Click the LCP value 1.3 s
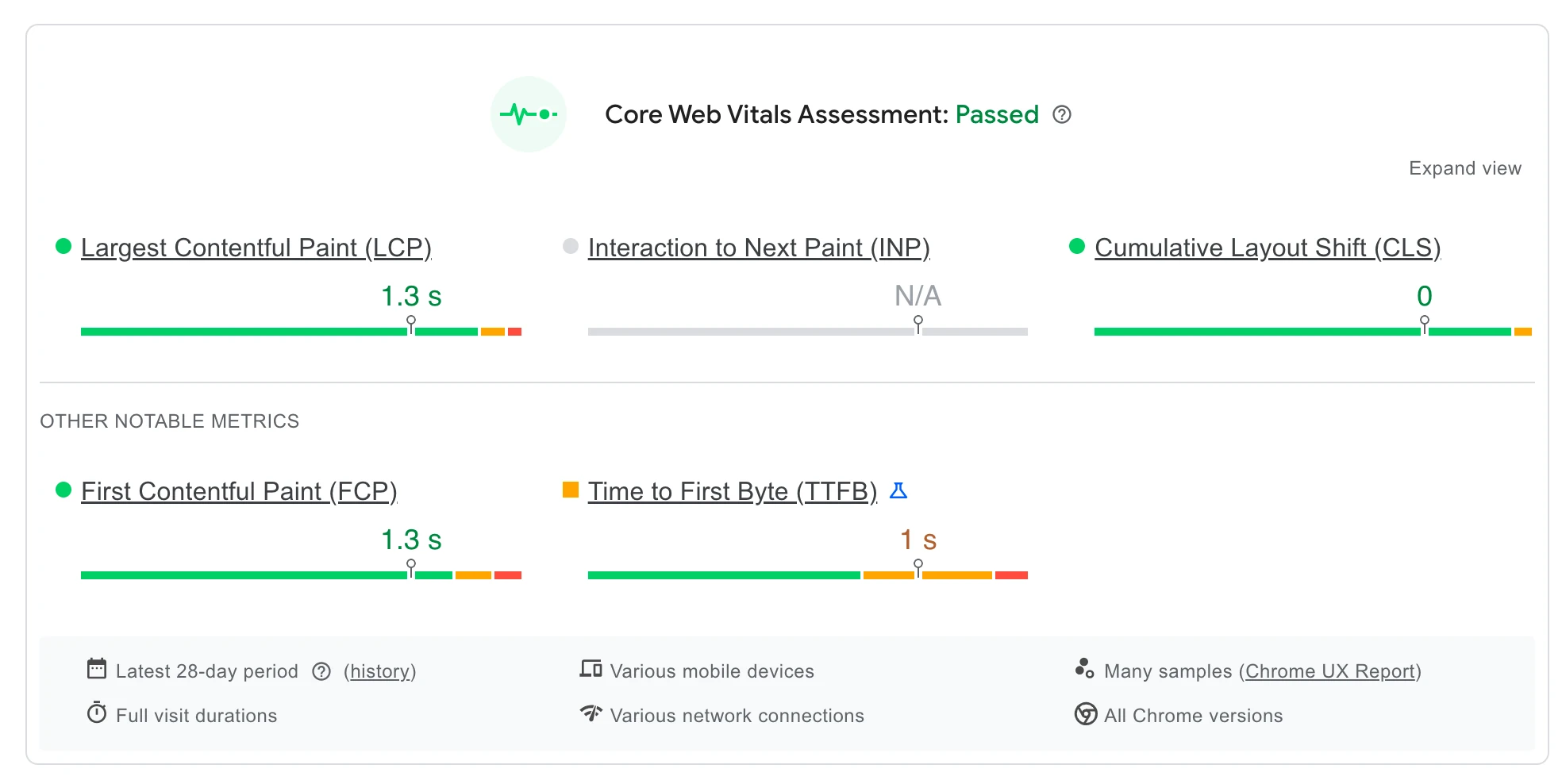The height and width of the screenshot is (784, 1562). (x=411, y=296)
